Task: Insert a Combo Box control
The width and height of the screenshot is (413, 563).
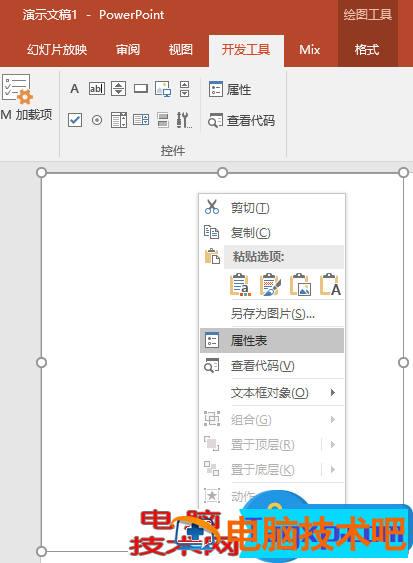Action: point(141,120)
